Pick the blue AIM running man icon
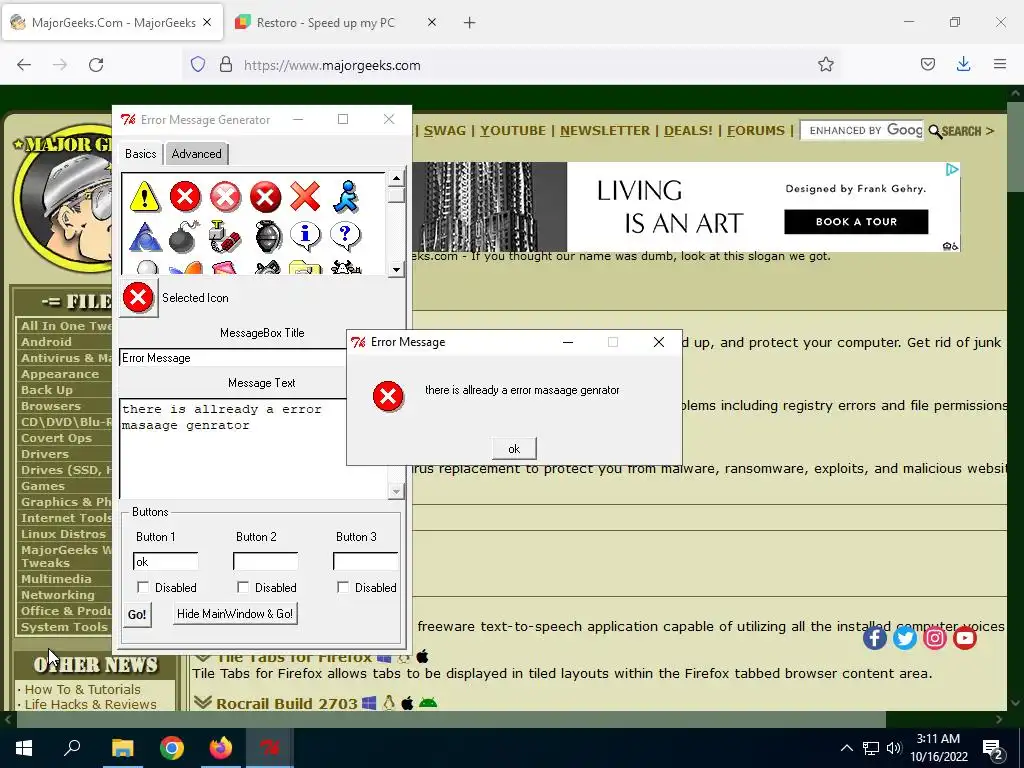Image resolution: width=1024 pixels, height=768 pixels. click(345, 197)
